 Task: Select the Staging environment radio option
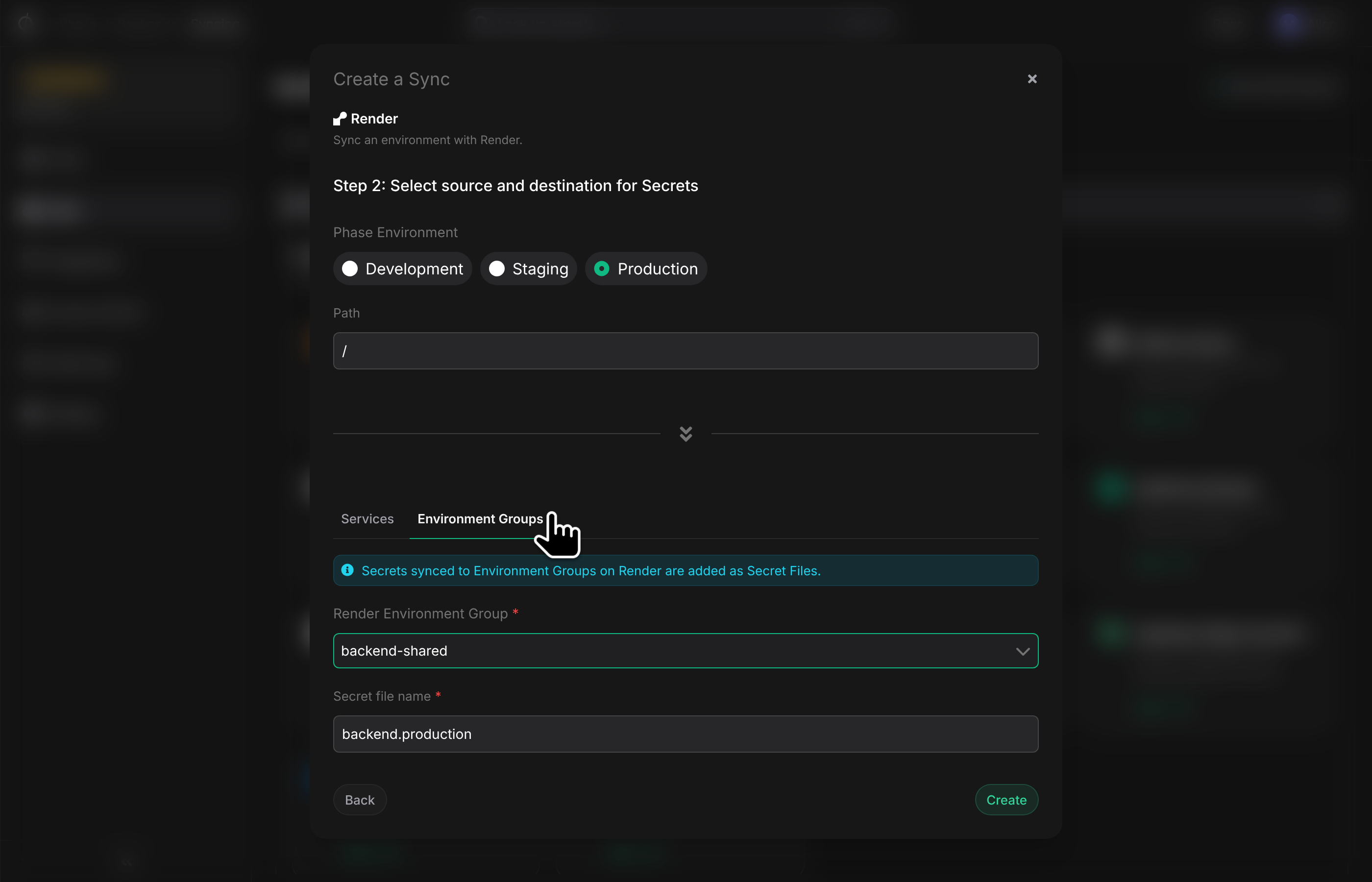pos(529,269)
